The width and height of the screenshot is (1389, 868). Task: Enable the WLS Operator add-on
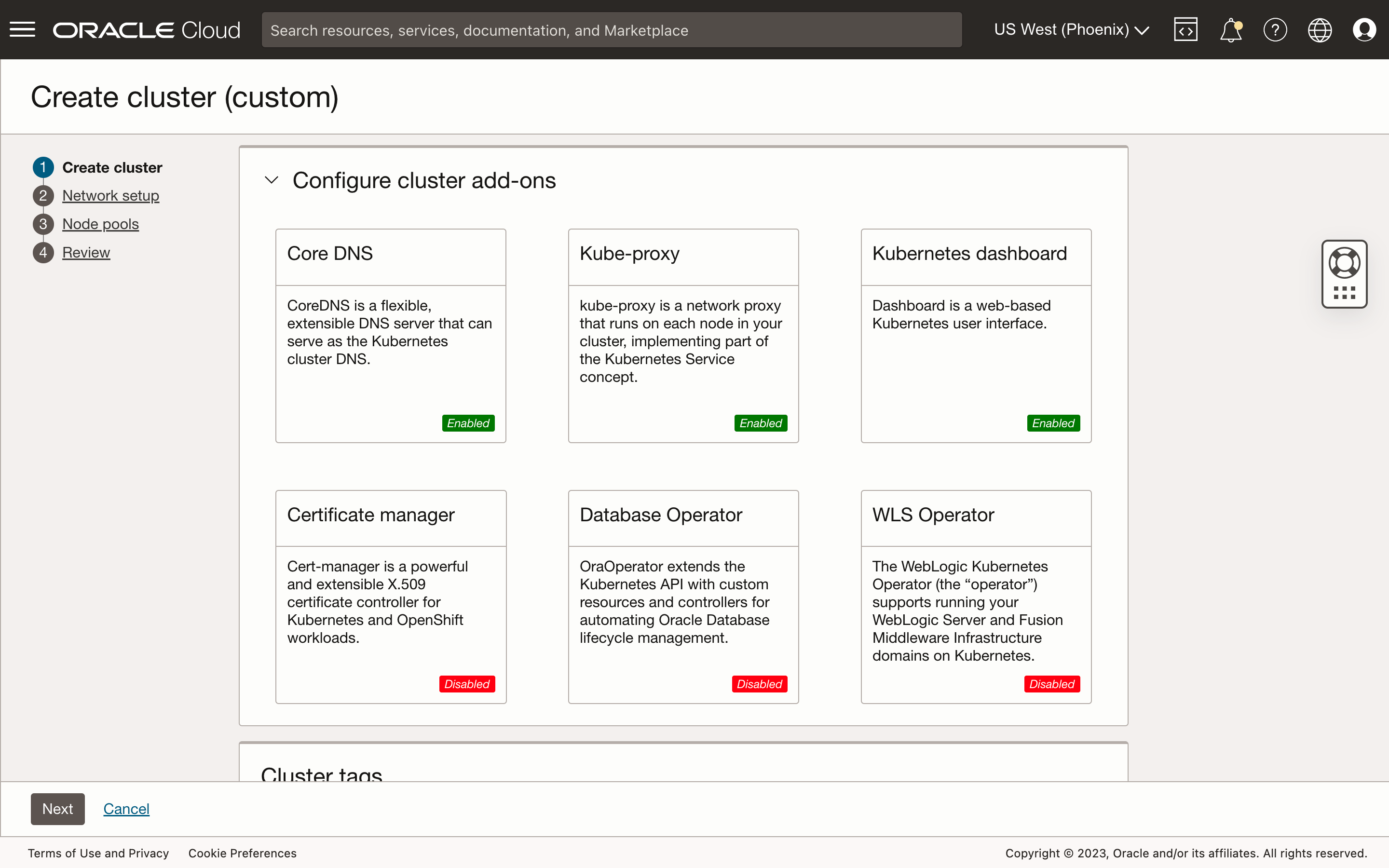point(1051,684)
